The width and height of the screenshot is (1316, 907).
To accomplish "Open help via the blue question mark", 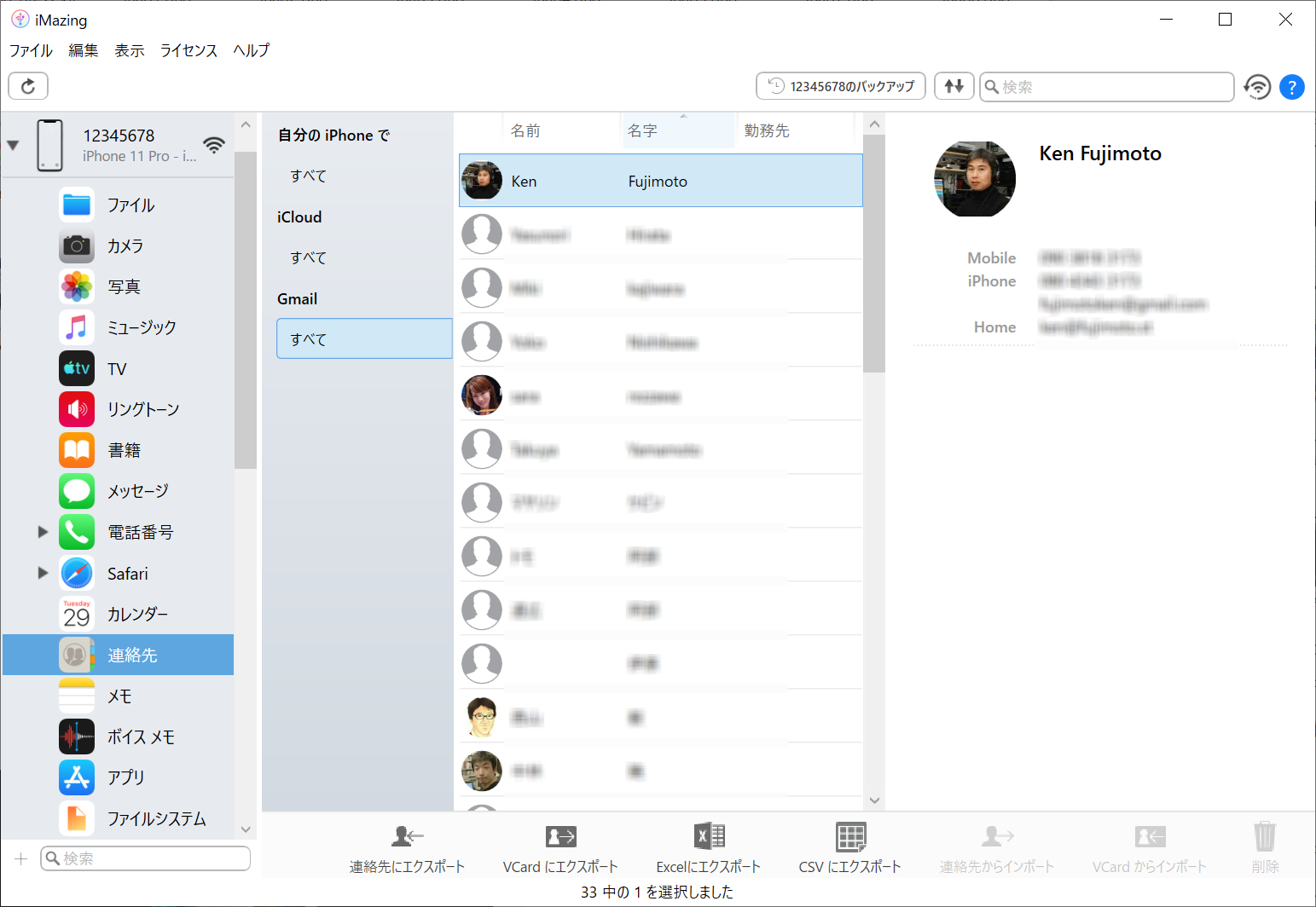I will pos(1292,86).
